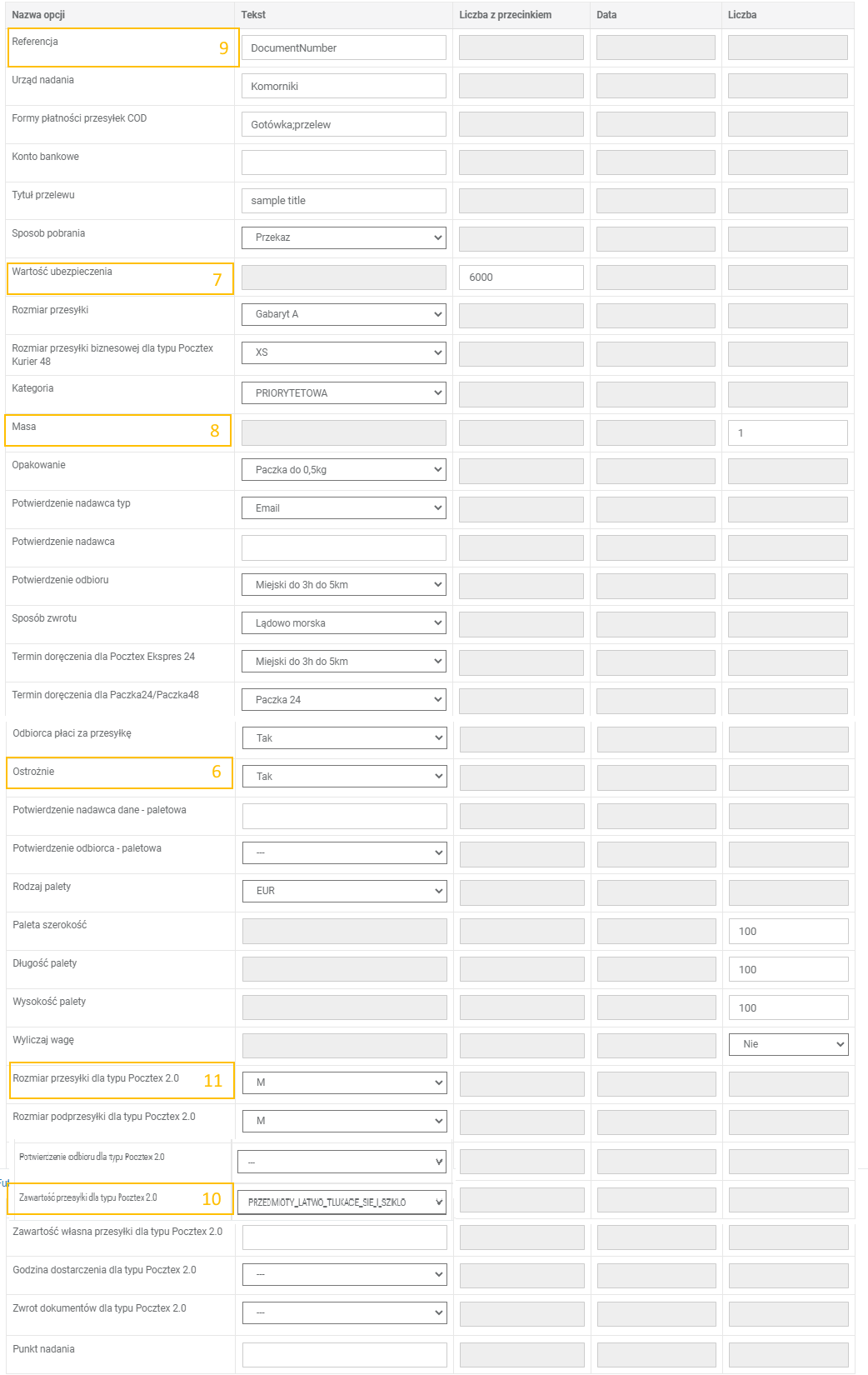Expand the Termin doręczenia Paczka 24 dropdown
The height and width of the screenshot is (1375, 868).
[x=343, y=700]
